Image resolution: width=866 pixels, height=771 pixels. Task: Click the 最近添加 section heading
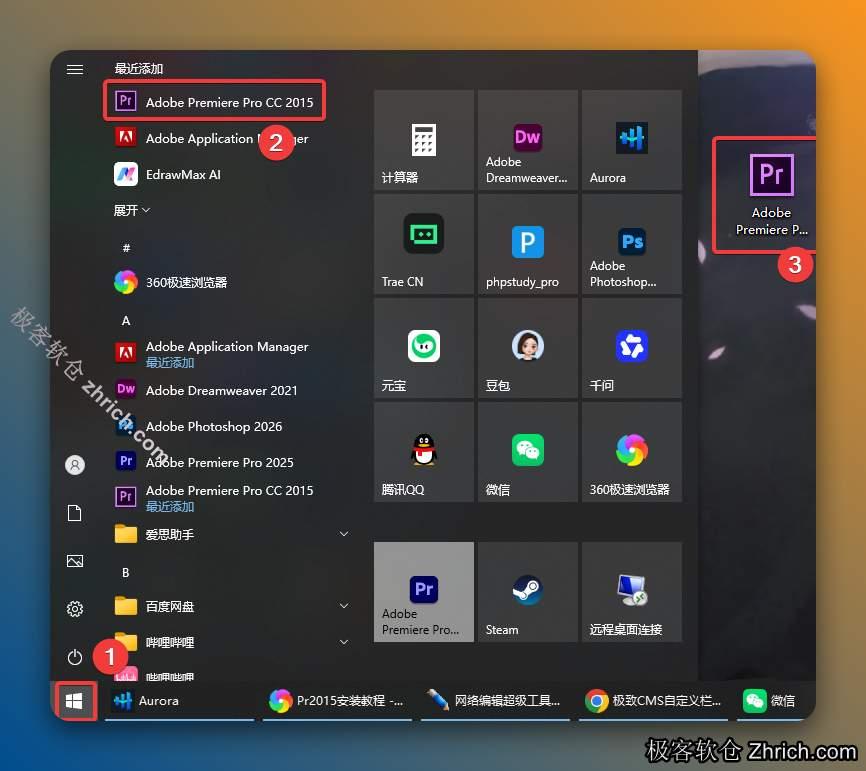click(139, 69)
